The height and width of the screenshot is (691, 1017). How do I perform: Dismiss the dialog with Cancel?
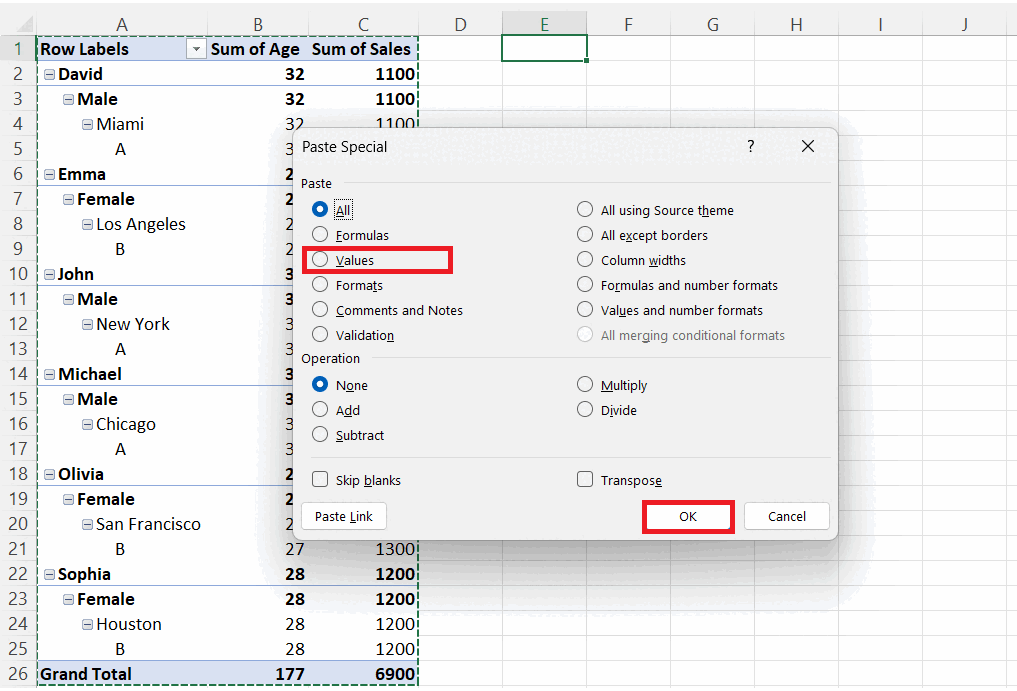tap(786, 516)
